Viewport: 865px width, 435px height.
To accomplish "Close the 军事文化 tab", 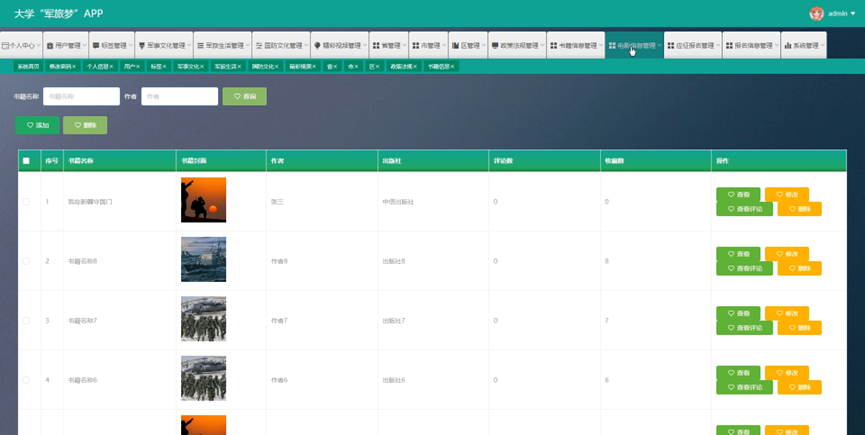I will click(202, 67).
